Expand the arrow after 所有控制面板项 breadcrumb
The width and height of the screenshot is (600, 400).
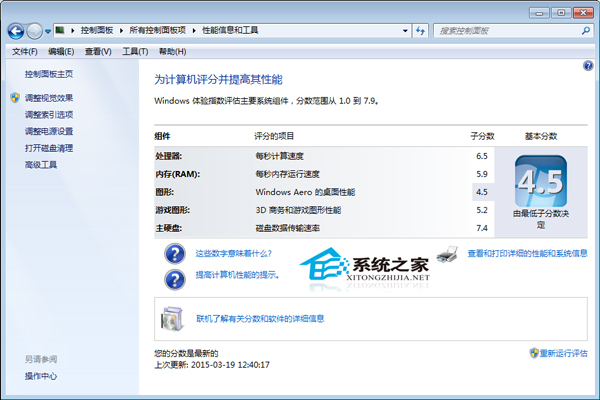pos(194,30)
